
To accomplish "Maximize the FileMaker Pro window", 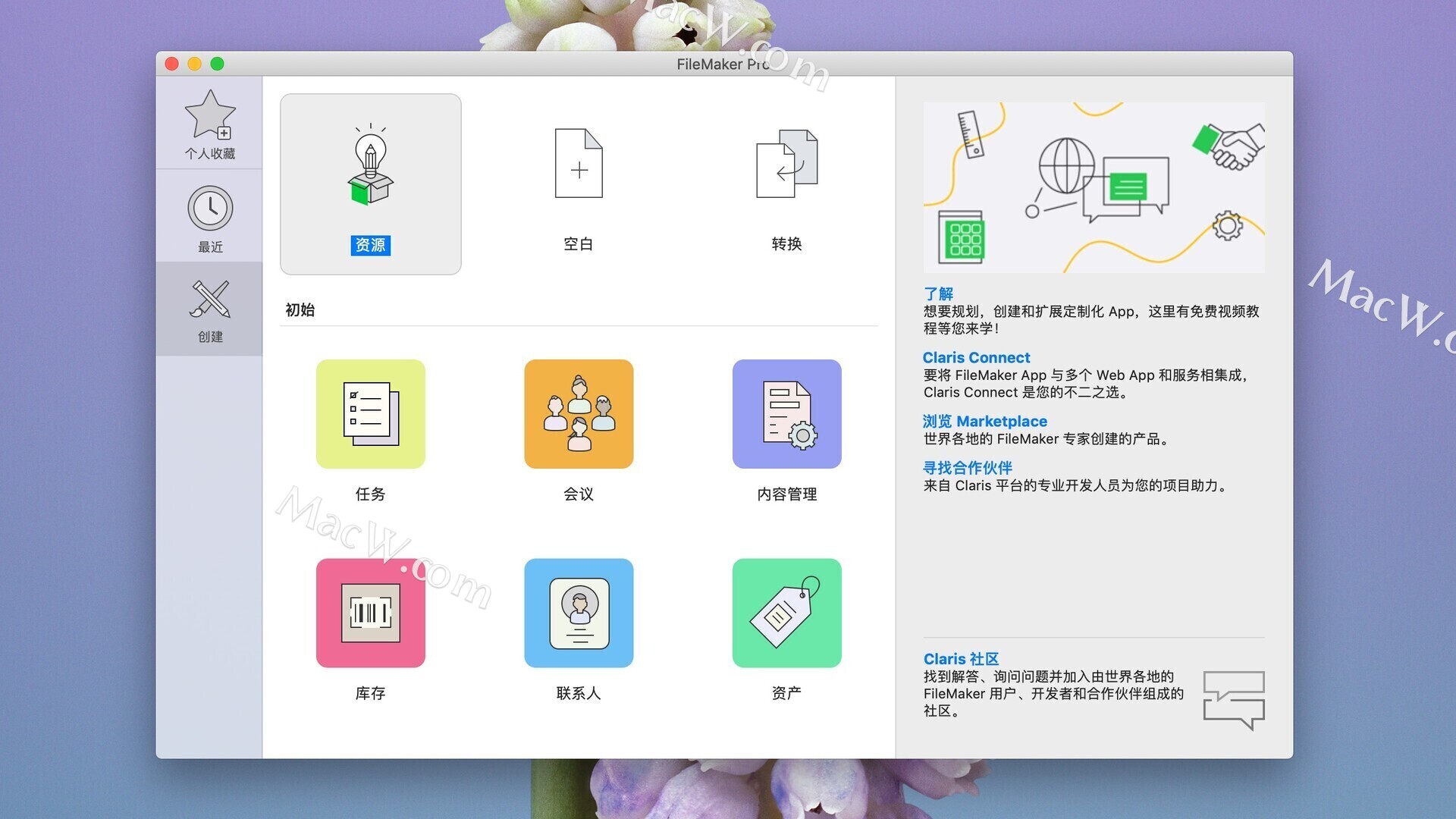I will [218, 64].
